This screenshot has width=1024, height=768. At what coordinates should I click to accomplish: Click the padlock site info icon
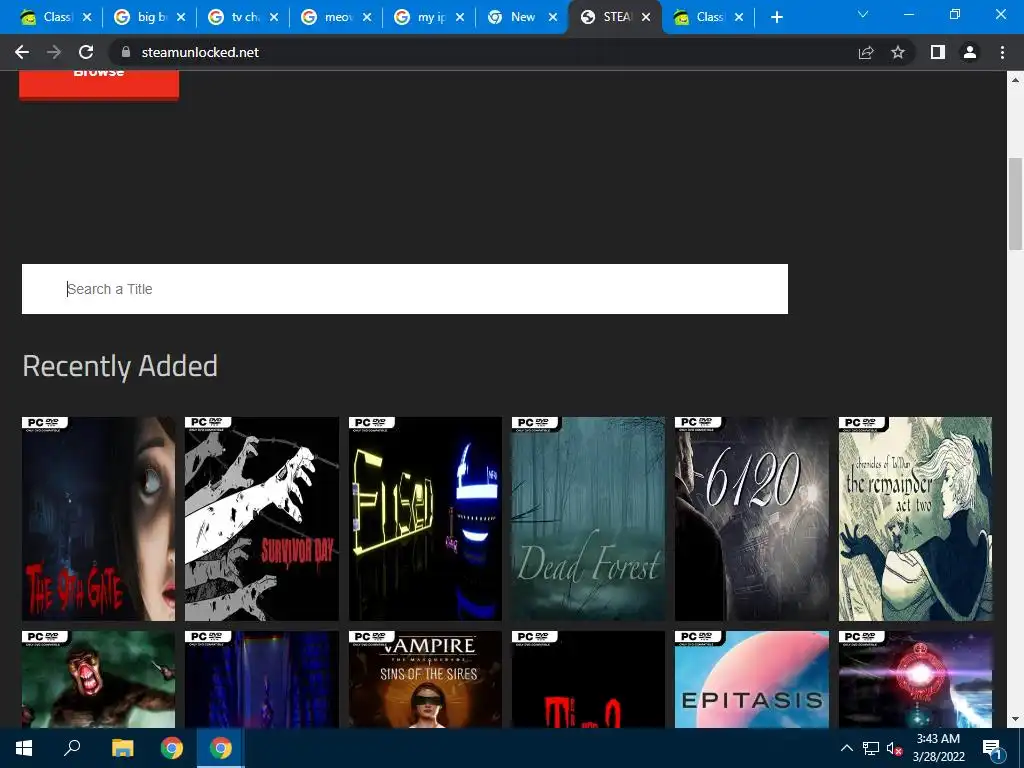pyautogui.click(x=126, y=52)
